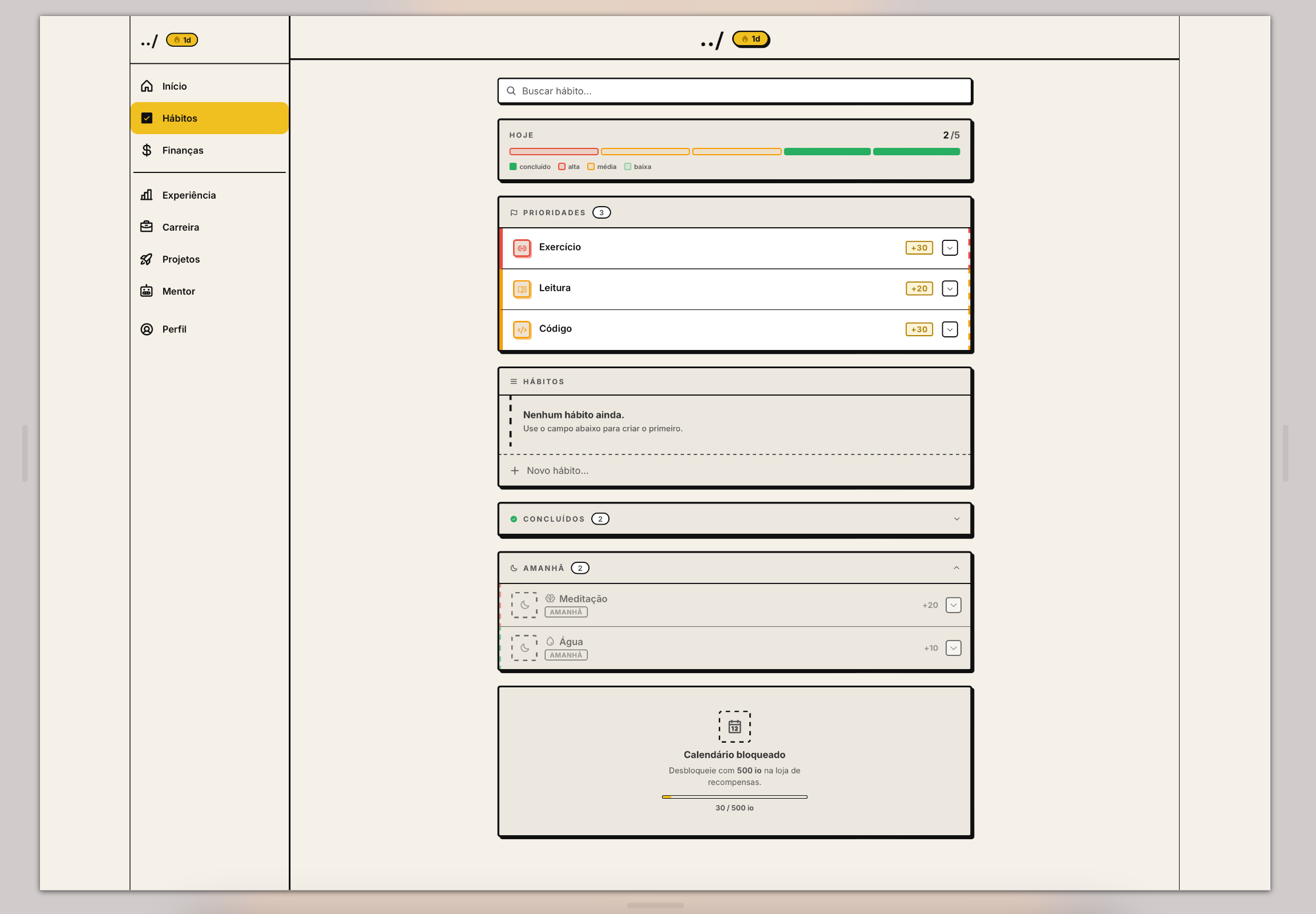
Task: Expand the Concluídos section chevron
Action: pyautogui.click(x=956, y=519)
